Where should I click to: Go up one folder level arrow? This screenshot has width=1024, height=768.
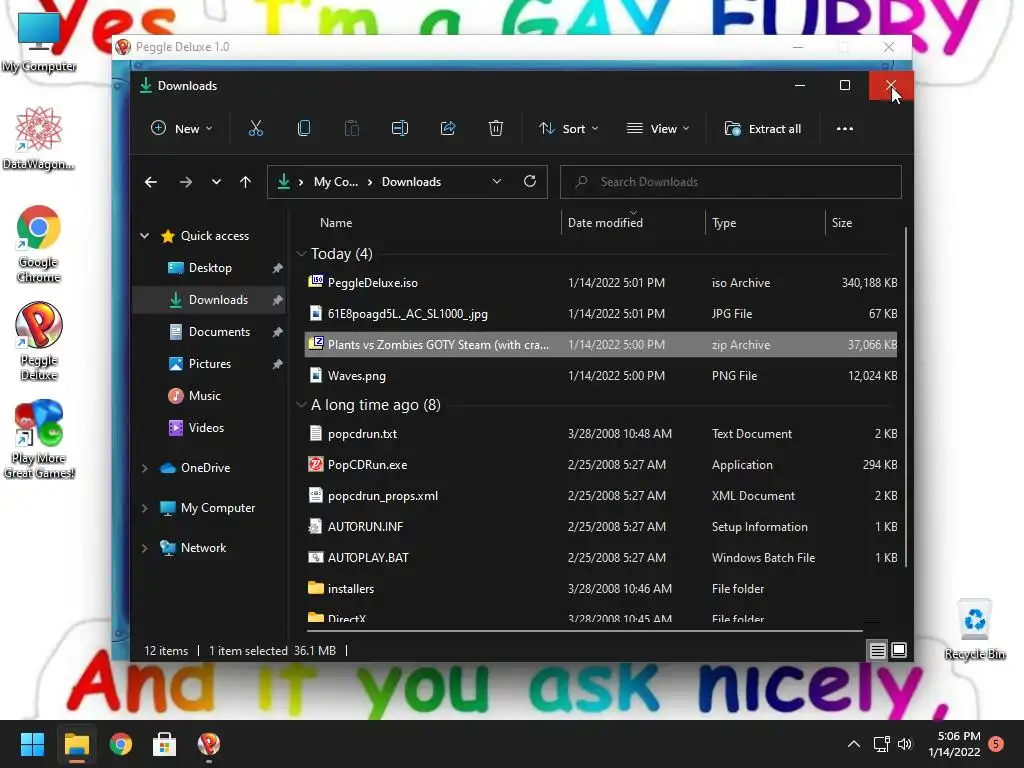[x=246, y=182]
